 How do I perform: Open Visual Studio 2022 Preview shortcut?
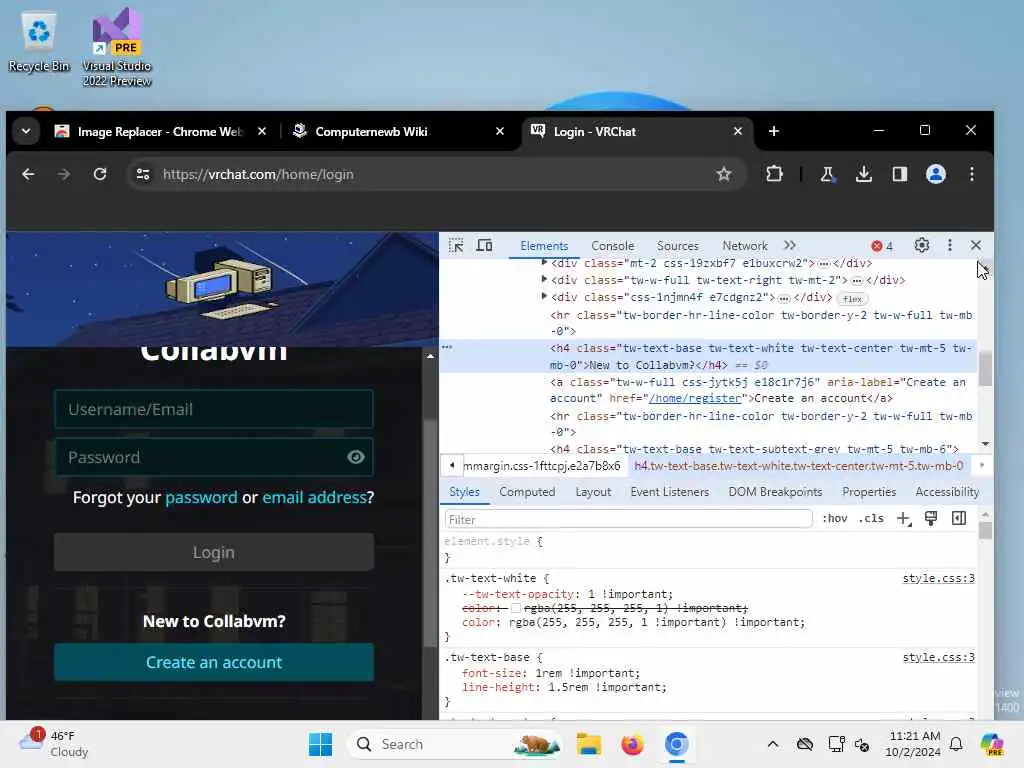click(x=117, y=48)
